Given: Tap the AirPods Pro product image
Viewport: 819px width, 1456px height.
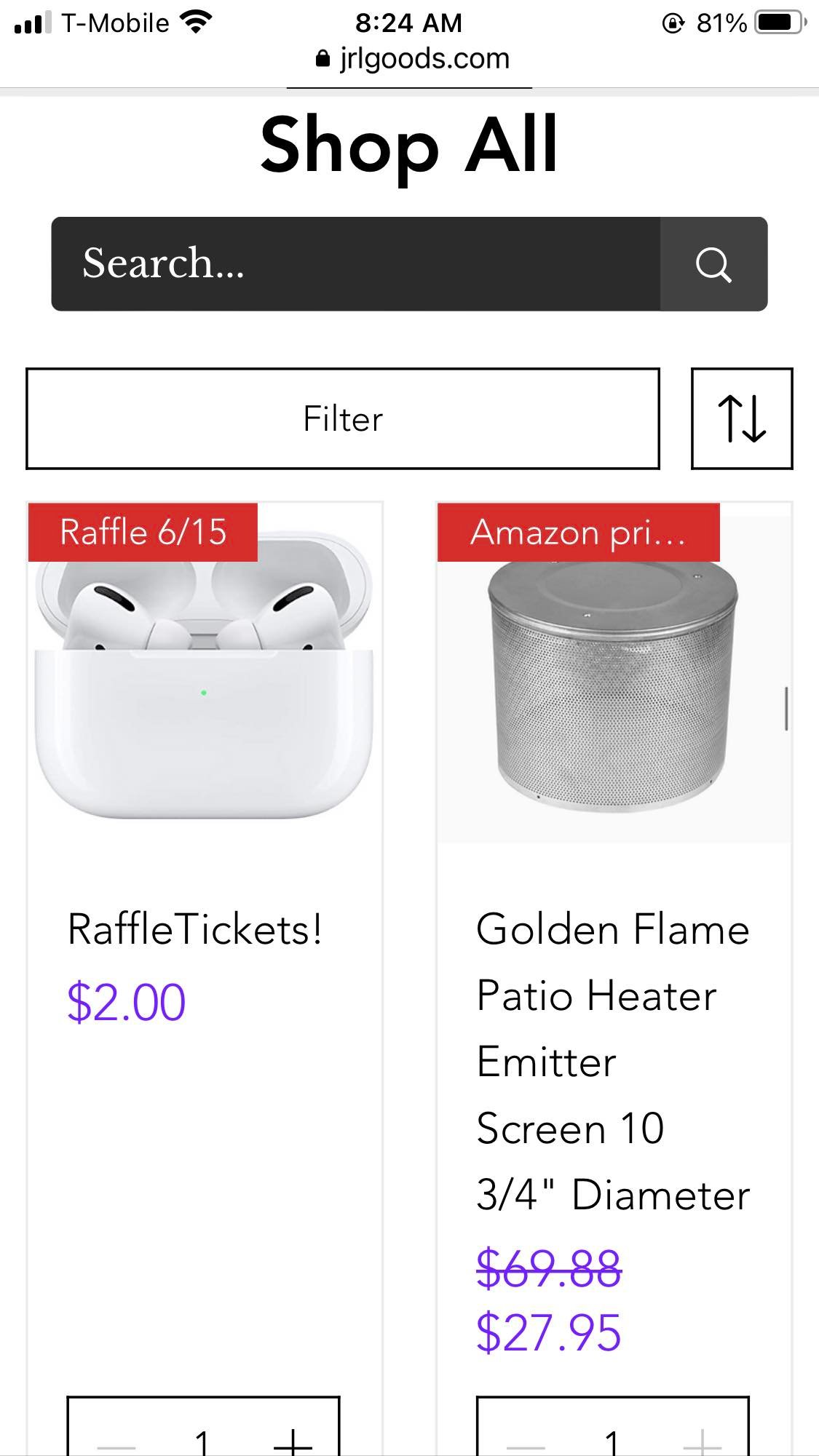Looking at the screenshot, I should click(x=204, y=691).
